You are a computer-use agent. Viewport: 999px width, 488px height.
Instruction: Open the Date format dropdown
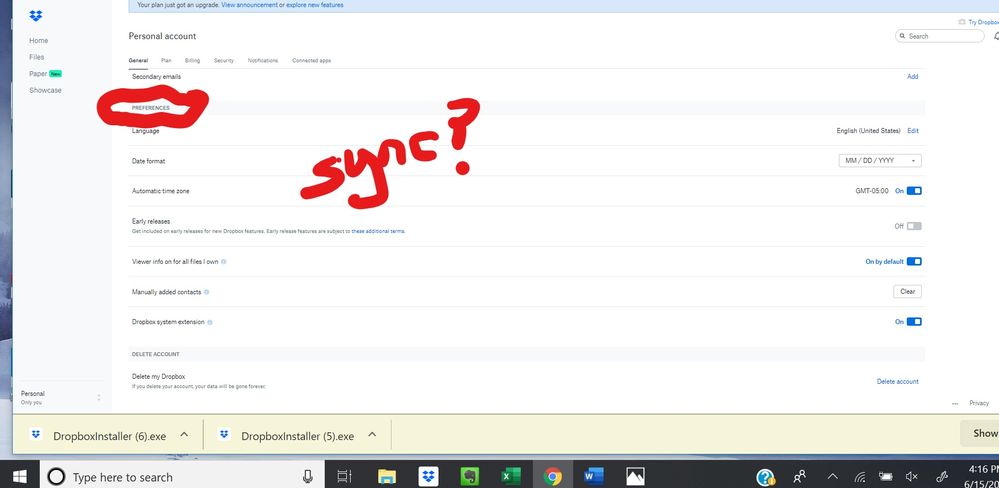879,161
